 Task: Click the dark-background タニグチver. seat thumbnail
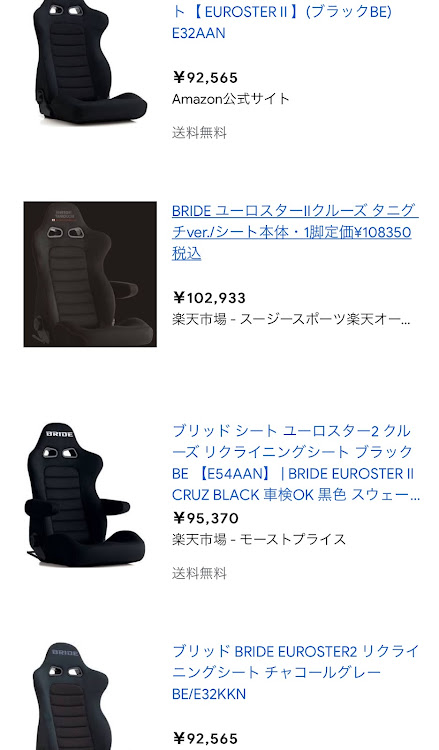(x=90, y=274)
